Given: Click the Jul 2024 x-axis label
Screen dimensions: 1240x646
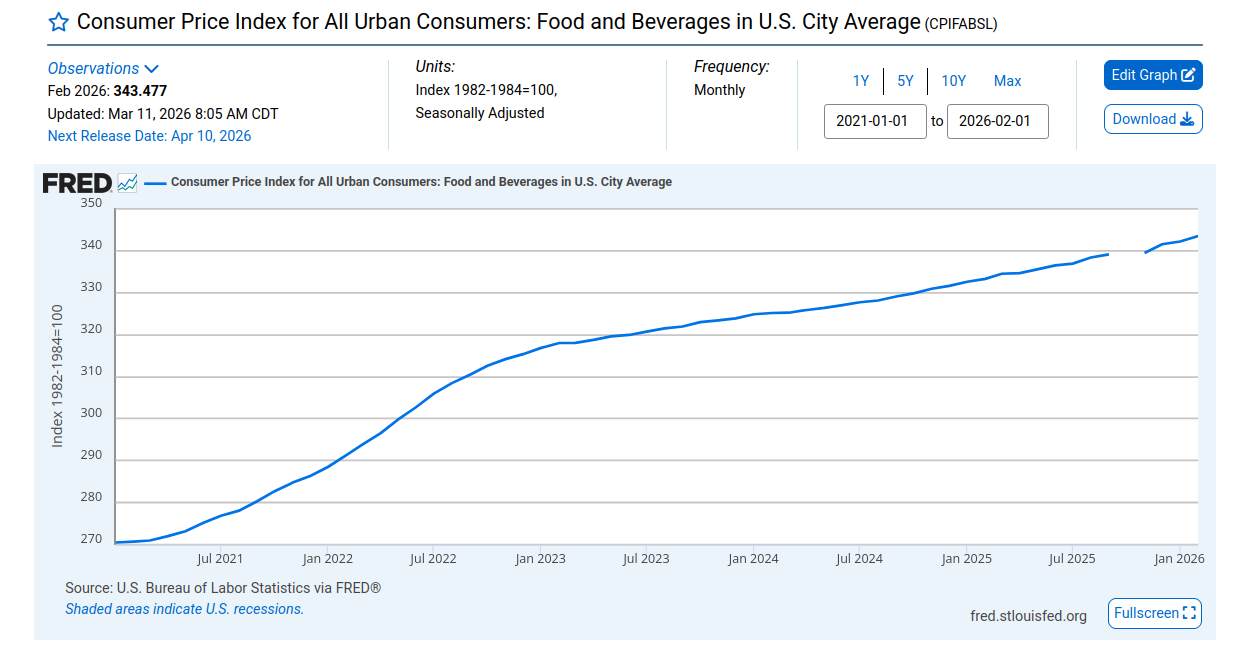Looking at the screenshot, I should point(860,559).
